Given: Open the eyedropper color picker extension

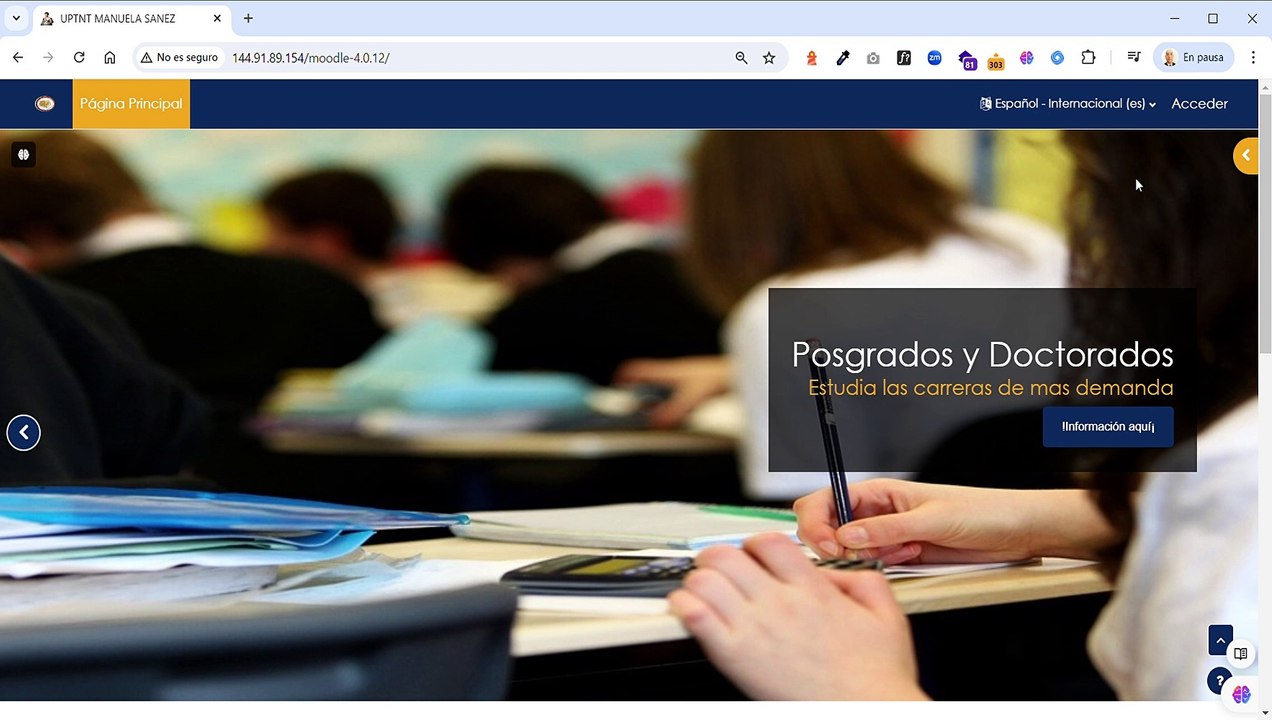Looking at the screenshot, I should coord(843,58).
